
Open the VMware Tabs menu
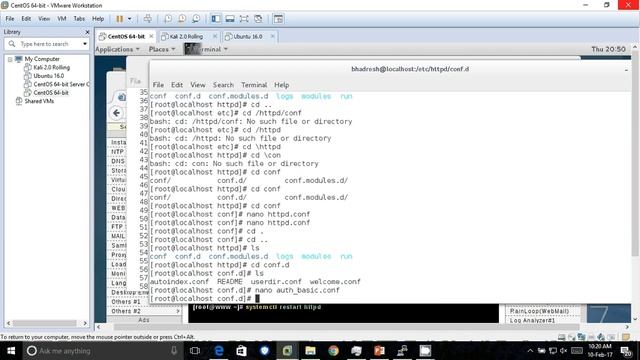[79, 19]
